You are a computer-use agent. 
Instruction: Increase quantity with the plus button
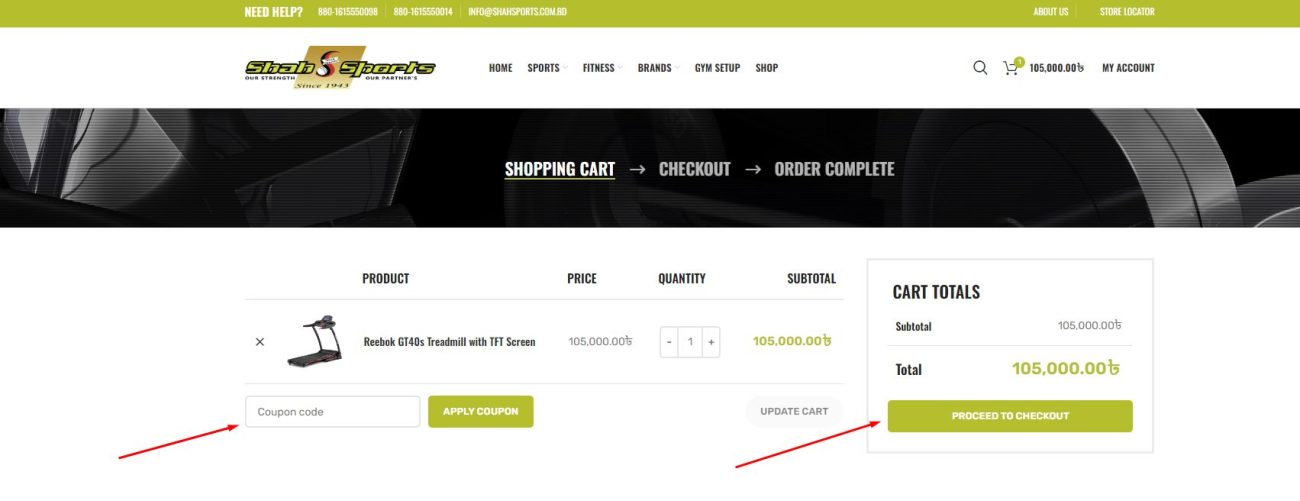coord(711,342)
